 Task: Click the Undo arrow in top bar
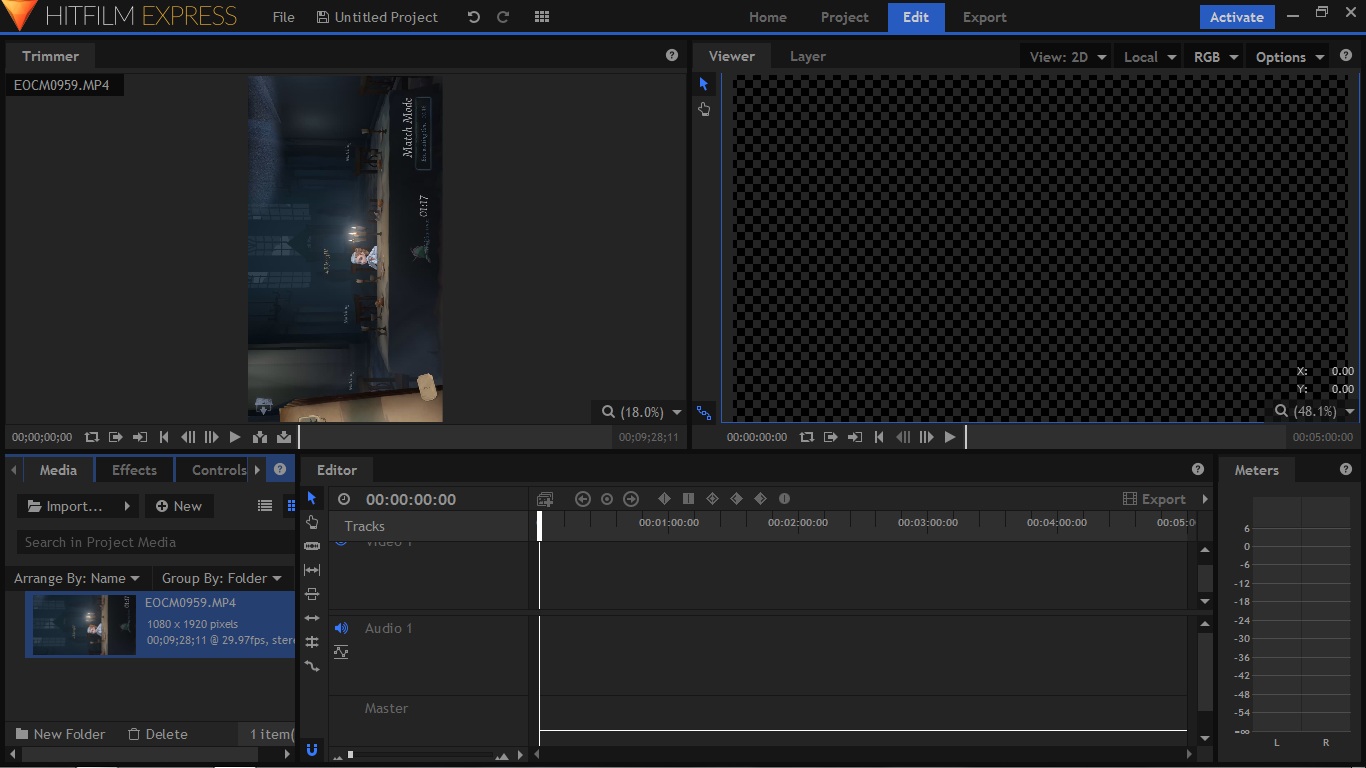point(473,17)
